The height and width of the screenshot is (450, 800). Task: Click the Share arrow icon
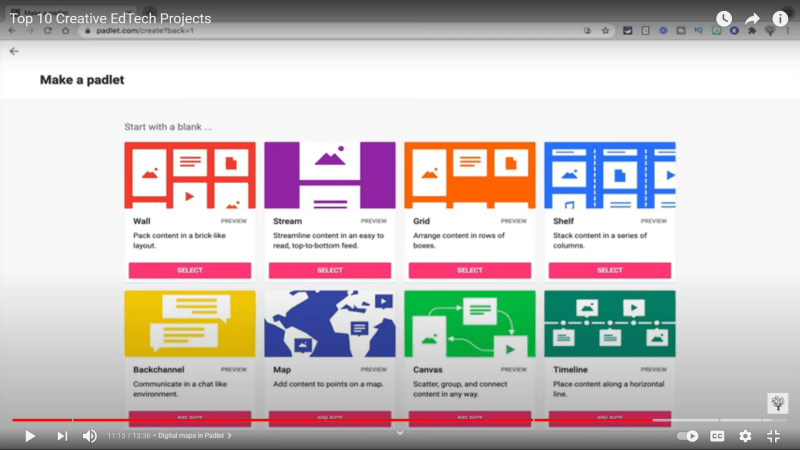(x=752, y=19)
